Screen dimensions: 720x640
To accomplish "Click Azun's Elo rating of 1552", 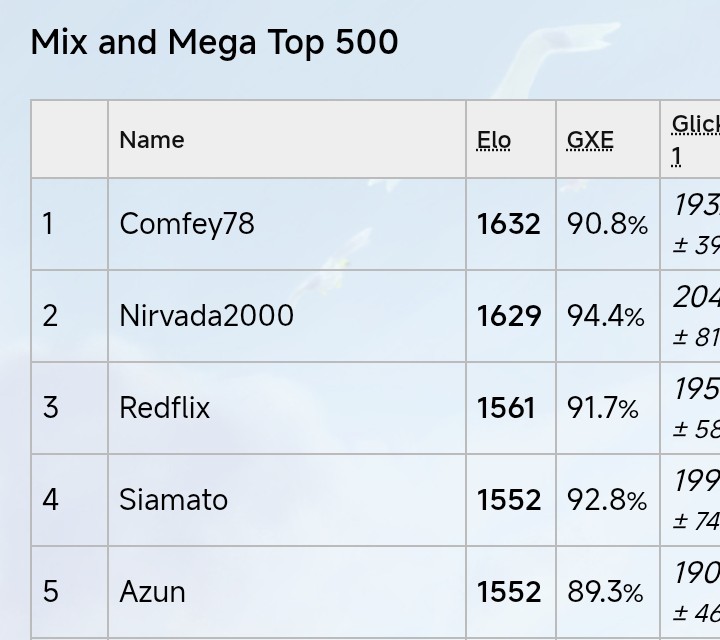I will 509,592.
